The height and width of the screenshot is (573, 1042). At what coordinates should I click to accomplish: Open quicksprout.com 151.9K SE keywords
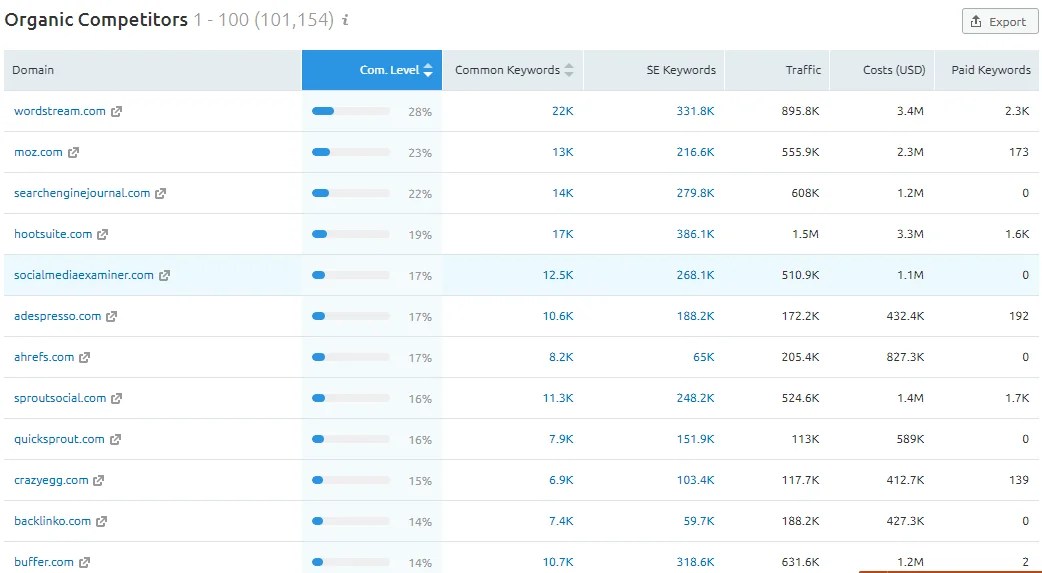click(695, 439)
